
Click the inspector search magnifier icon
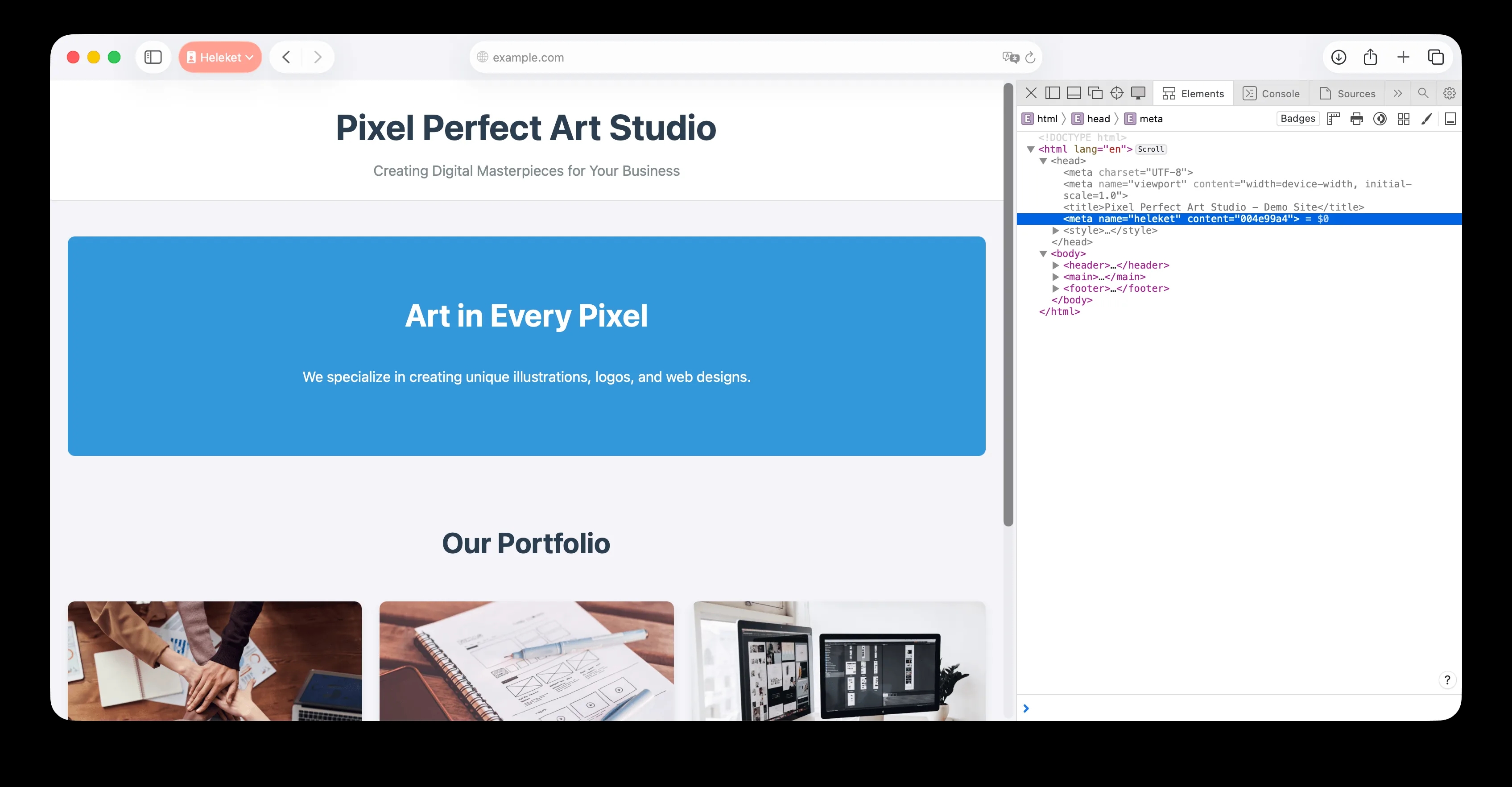(1423, 93)
